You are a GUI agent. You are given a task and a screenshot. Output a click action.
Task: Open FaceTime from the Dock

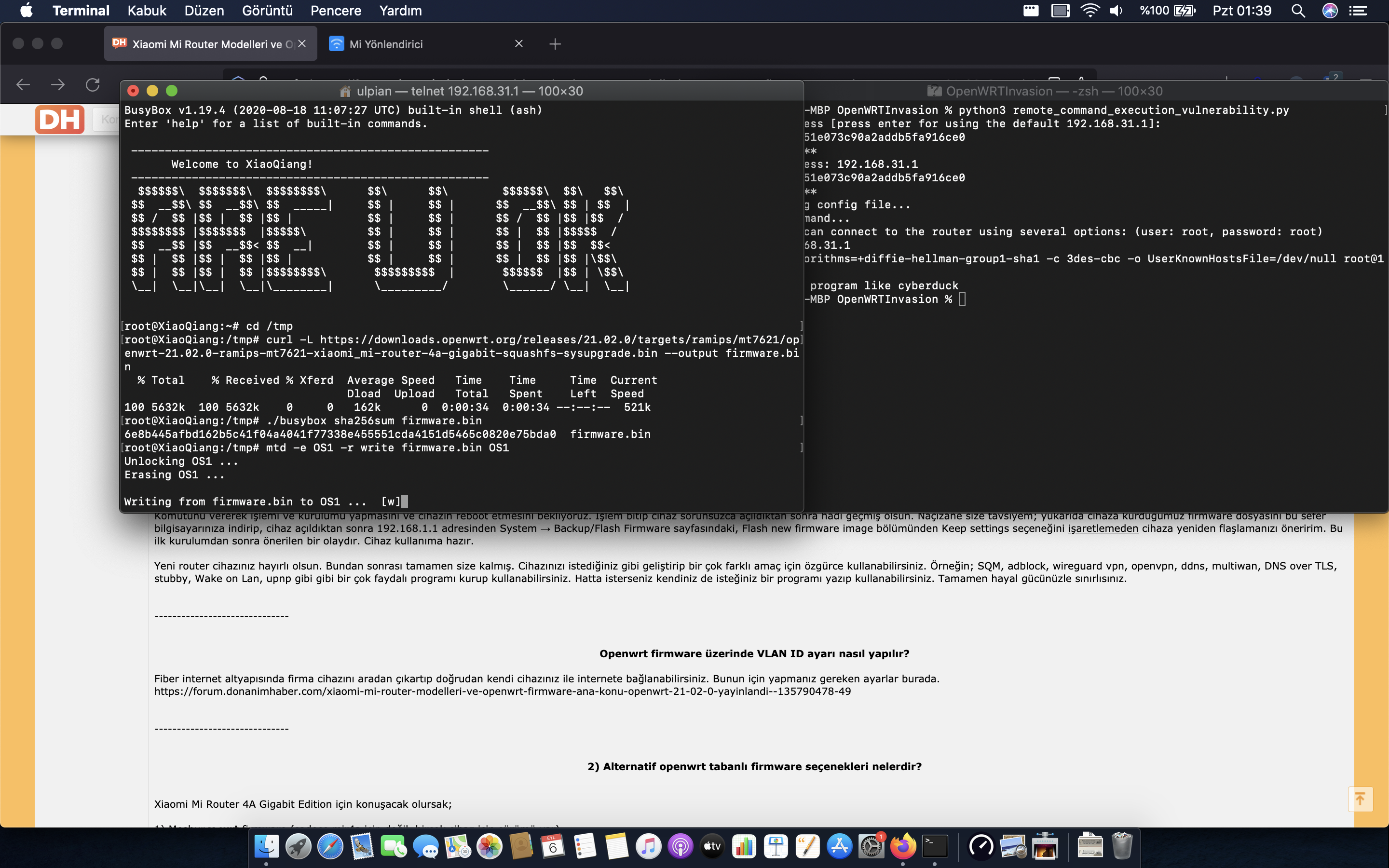[x=394, y=846]
